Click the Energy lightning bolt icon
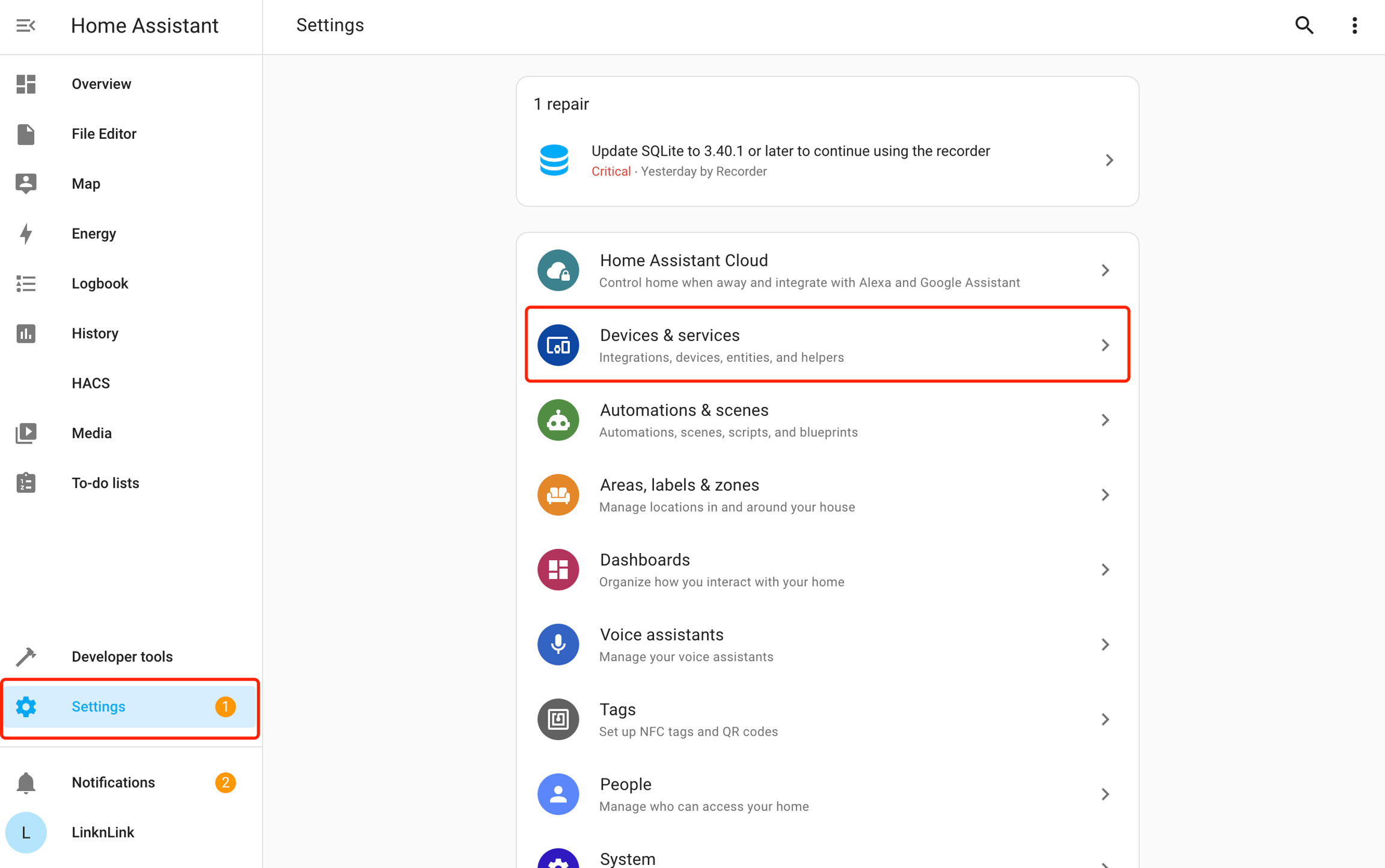 [26, 234]
